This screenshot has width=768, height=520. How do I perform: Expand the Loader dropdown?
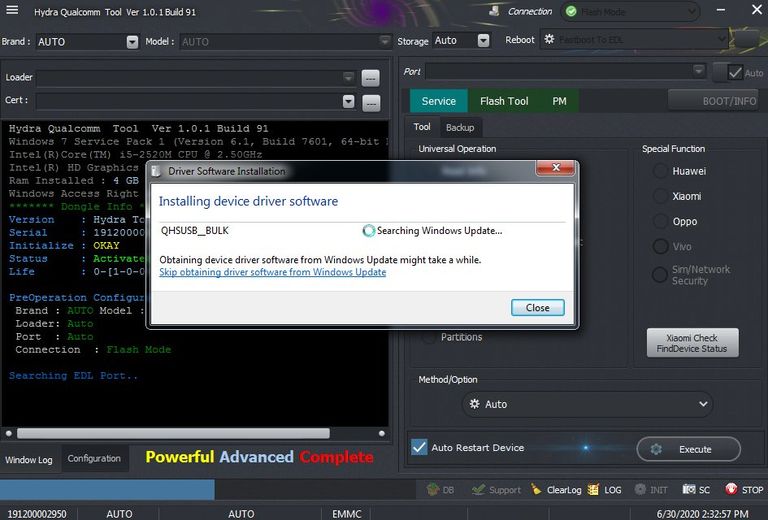(x=348, y=77)
